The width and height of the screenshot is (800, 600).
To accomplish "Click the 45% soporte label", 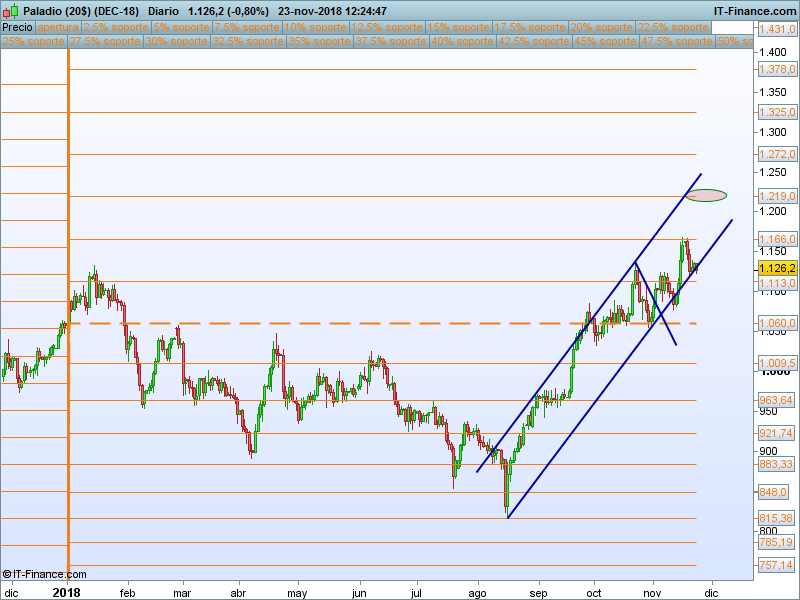I will [x=605, y=42].
